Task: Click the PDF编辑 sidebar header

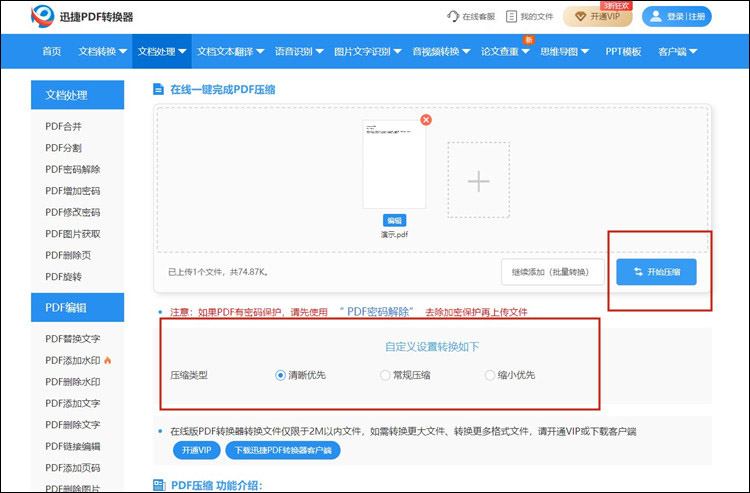Action: coord(77,307)
